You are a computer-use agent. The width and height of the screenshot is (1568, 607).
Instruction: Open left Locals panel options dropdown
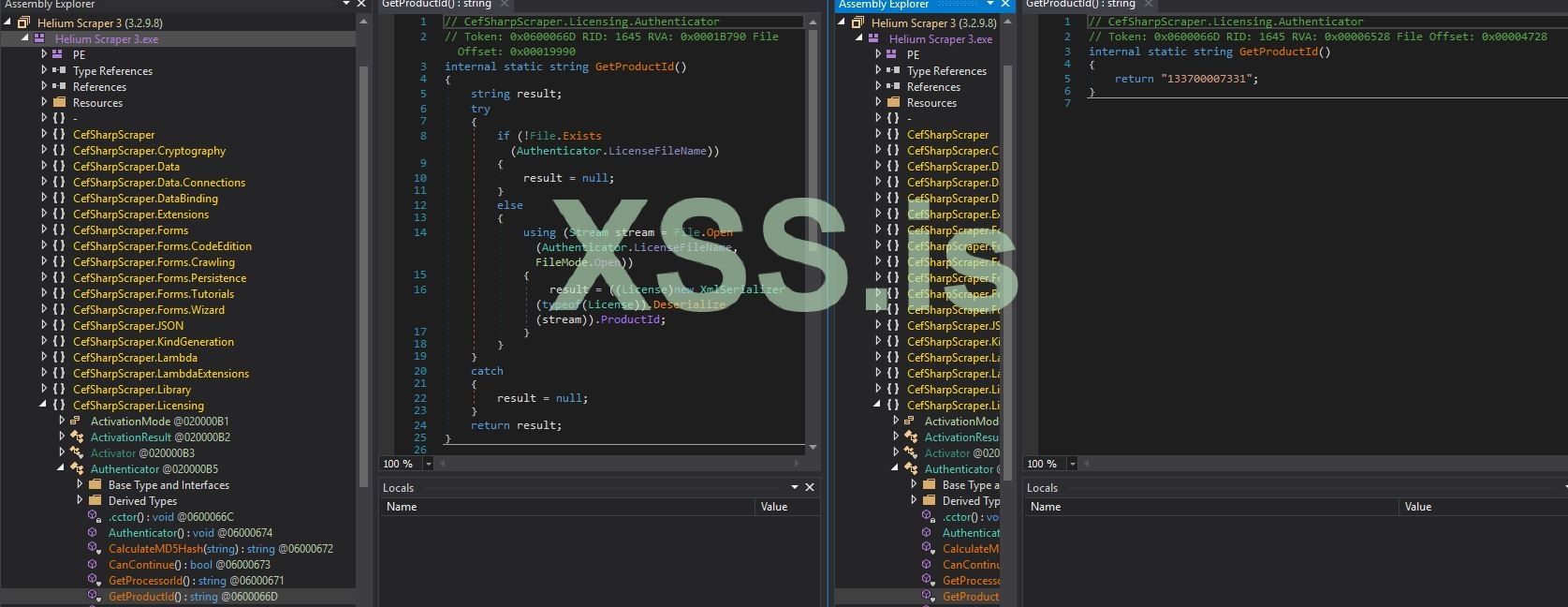[x=795, y=487]
